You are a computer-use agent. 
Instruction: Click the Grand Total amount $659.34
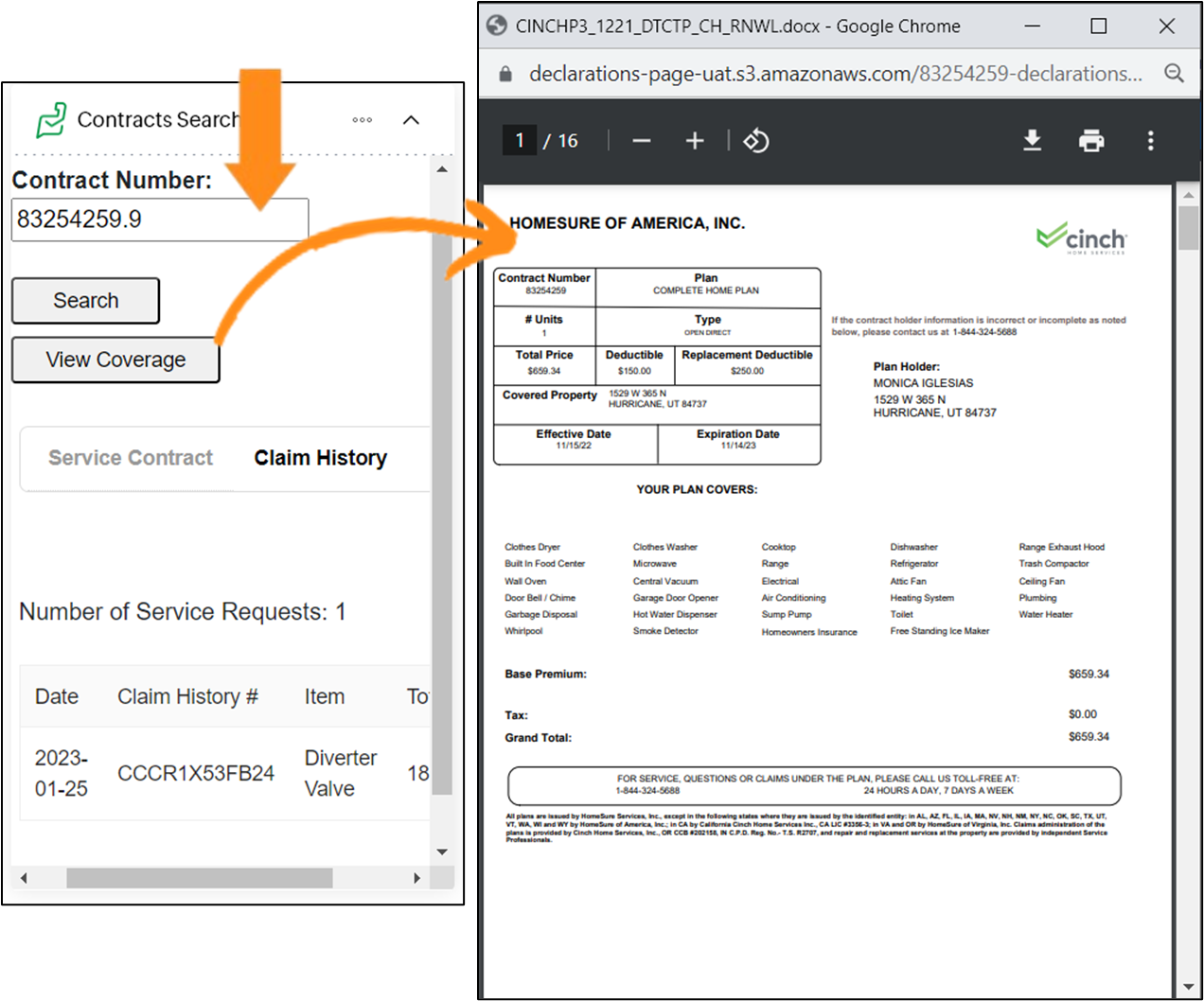[x=1089, y=736]
